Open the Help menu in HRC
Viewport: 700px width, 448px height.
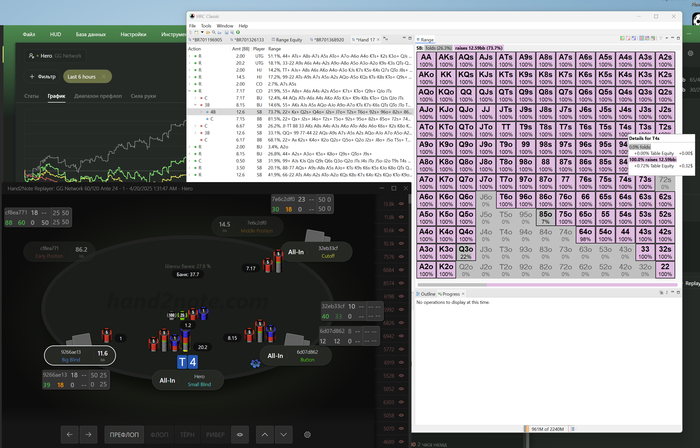point(243,26)
